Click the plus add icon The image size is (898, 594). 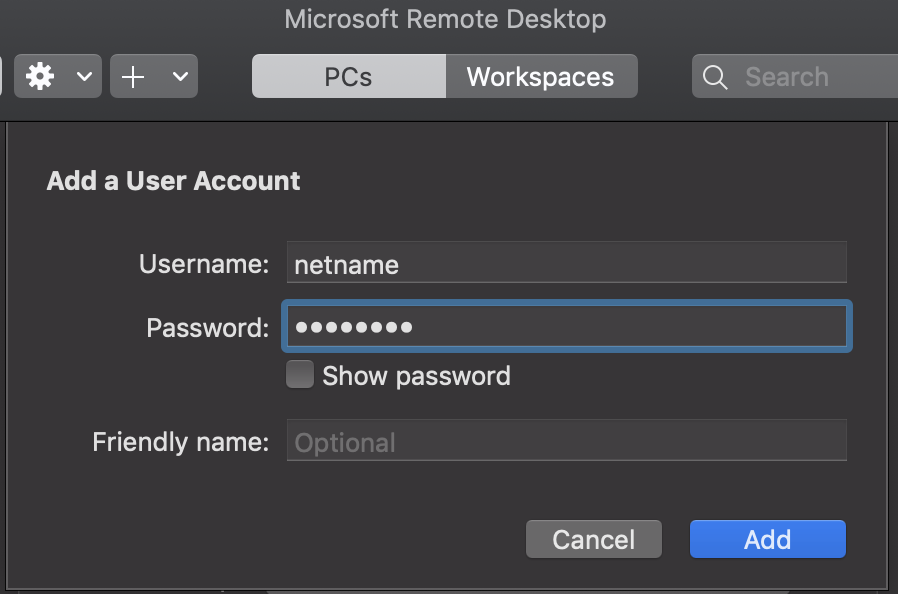pos(133,77)
